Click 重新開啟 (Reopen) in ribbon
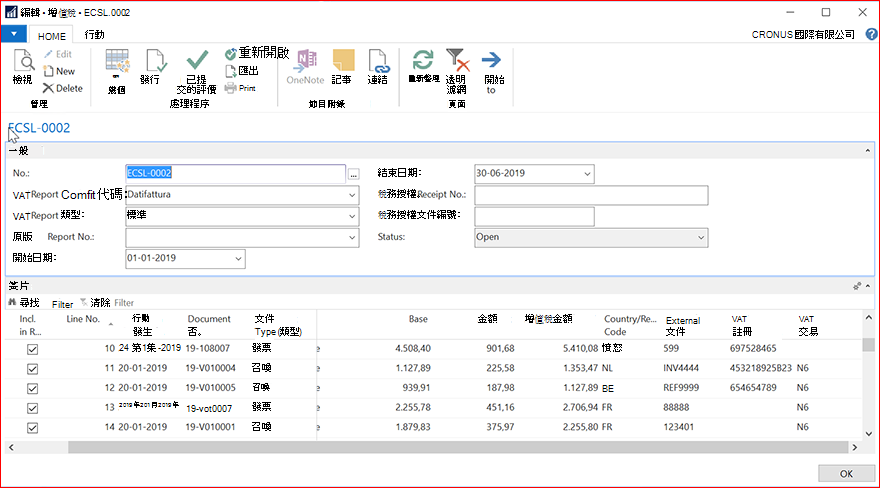 tap(257, 53)
